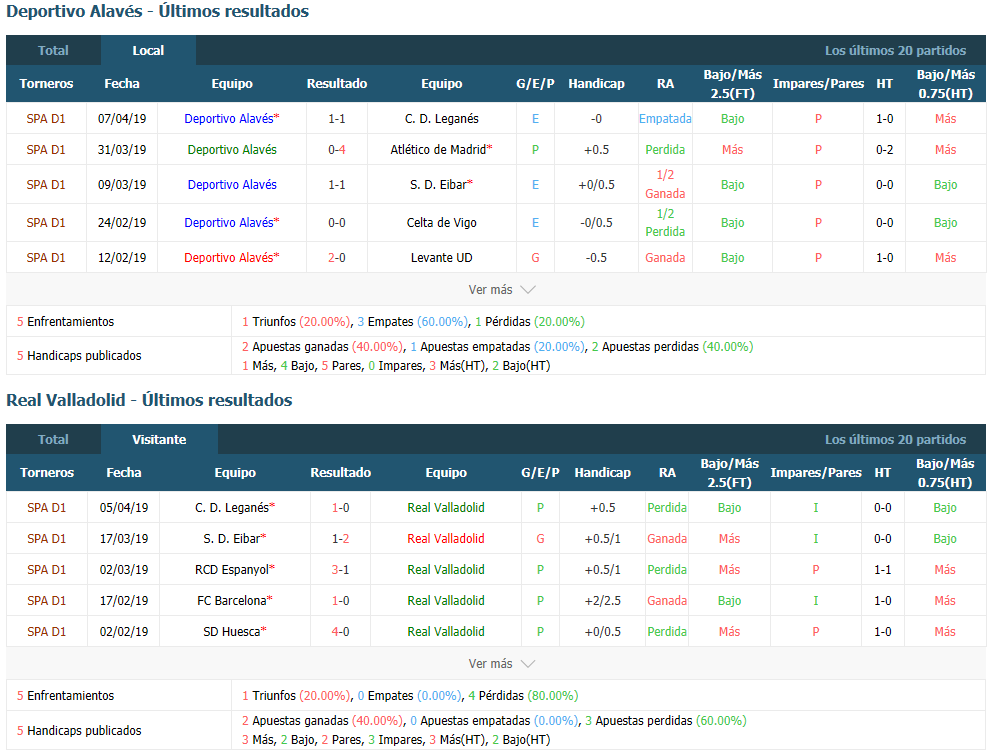Open Deportivo Alavés link in 31/03/19 row
The width and height of the screenshot is (993, 755).
232,149
